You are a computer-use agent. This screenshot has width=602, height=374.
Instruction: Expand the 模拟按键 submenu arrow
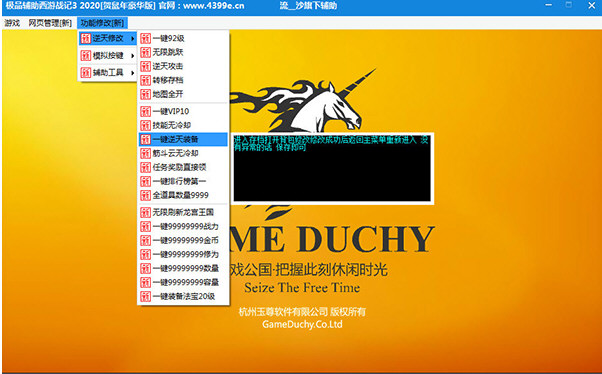[x=132, y=56]
